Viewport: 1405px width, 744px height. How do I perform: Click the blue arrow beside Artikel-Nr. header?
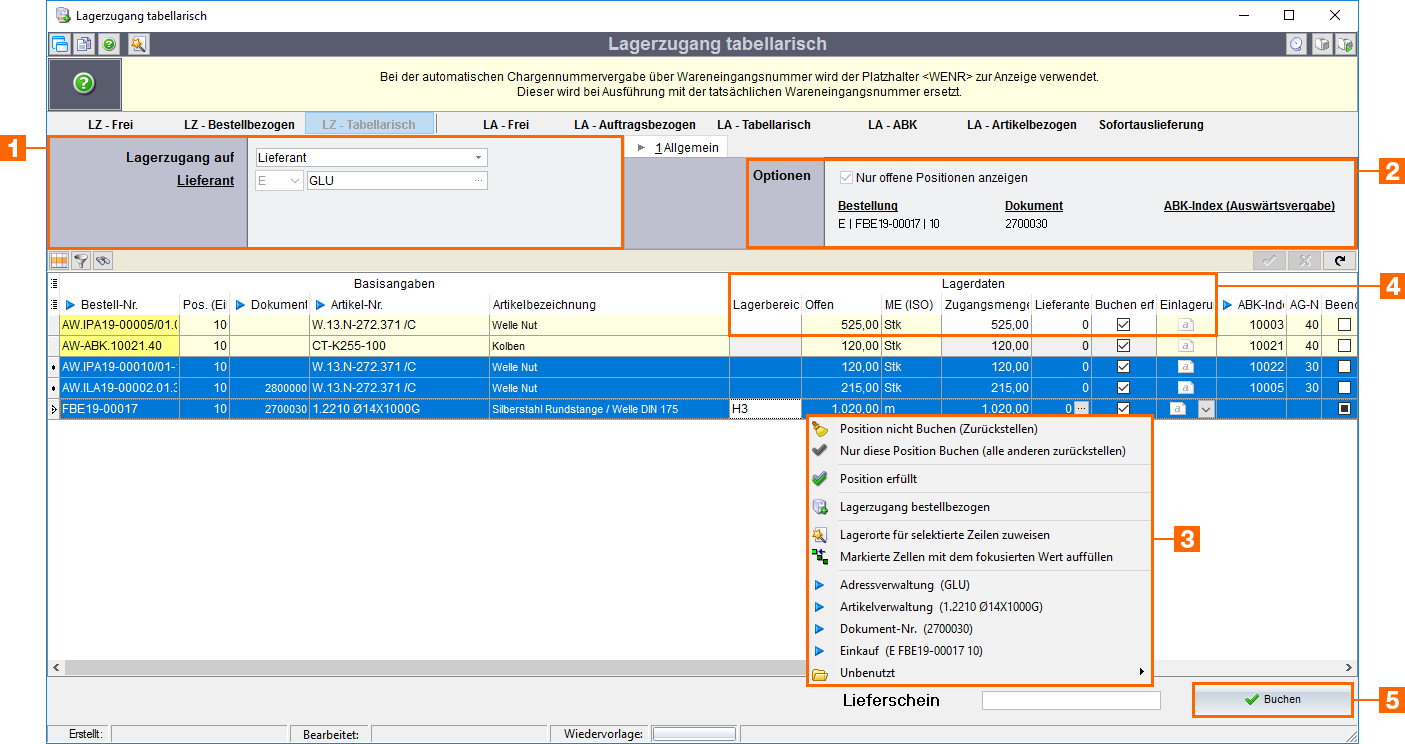click(320, 305)
